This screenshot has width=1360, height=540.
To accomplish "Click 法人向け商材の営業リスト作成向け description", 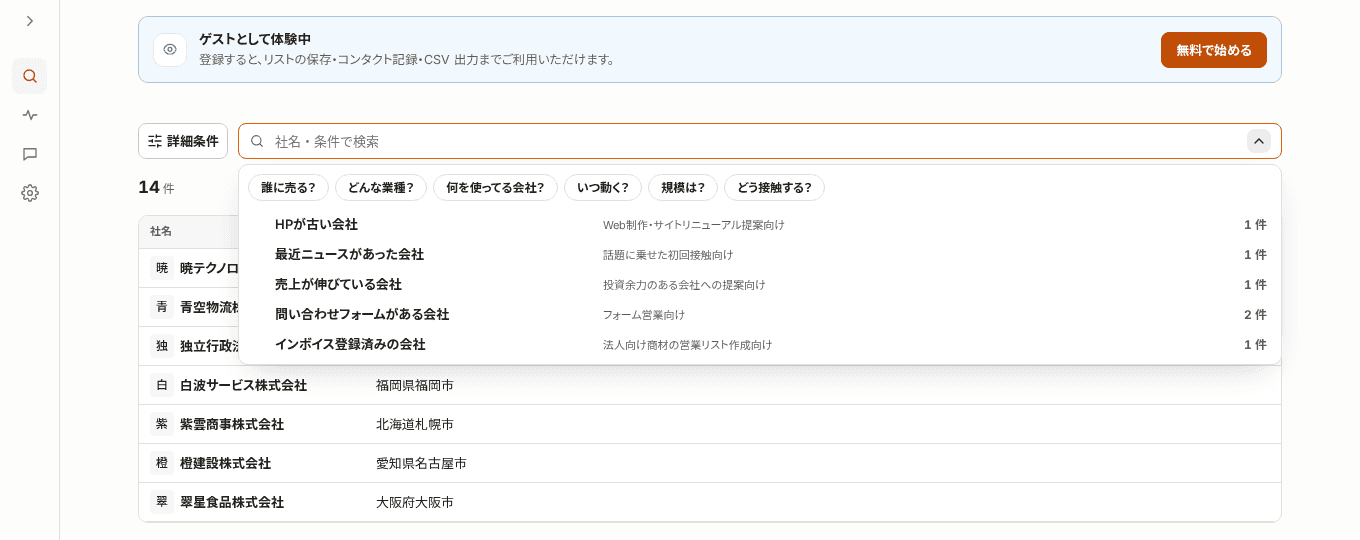I will [688, 345].
